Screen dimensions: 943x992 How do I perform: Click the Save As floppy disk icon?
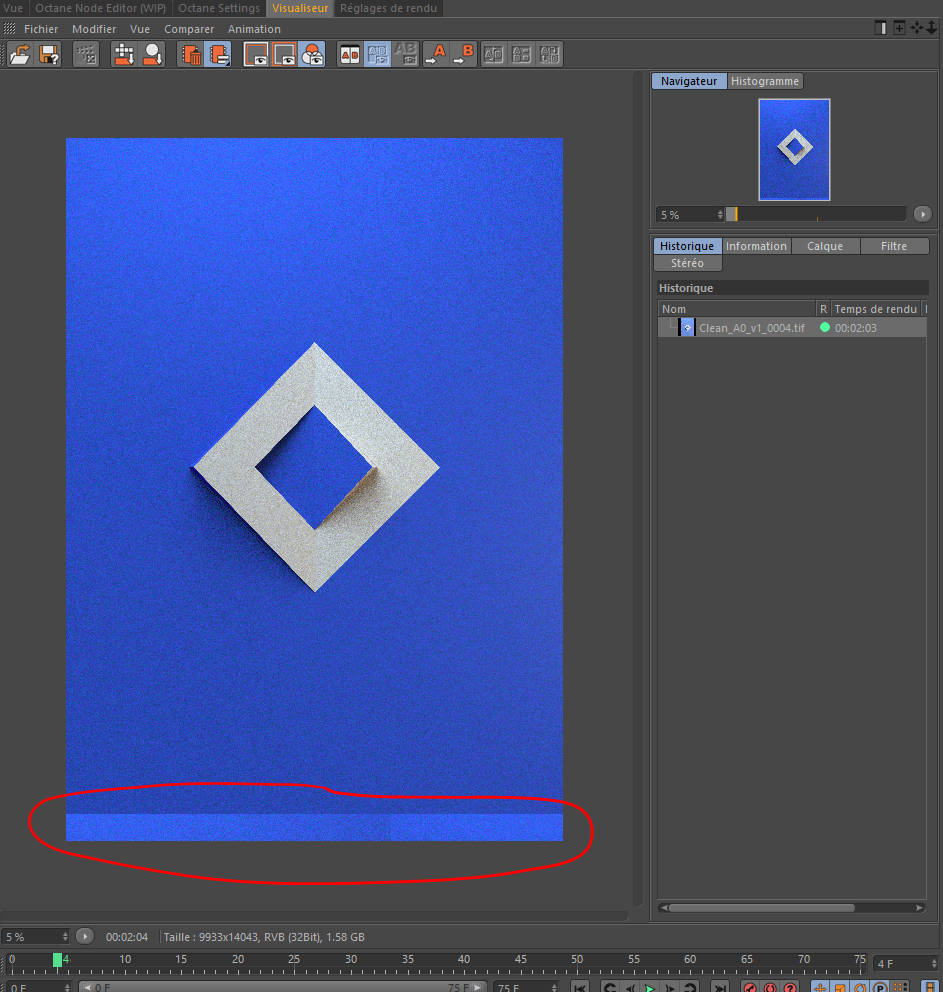point(49,54)
